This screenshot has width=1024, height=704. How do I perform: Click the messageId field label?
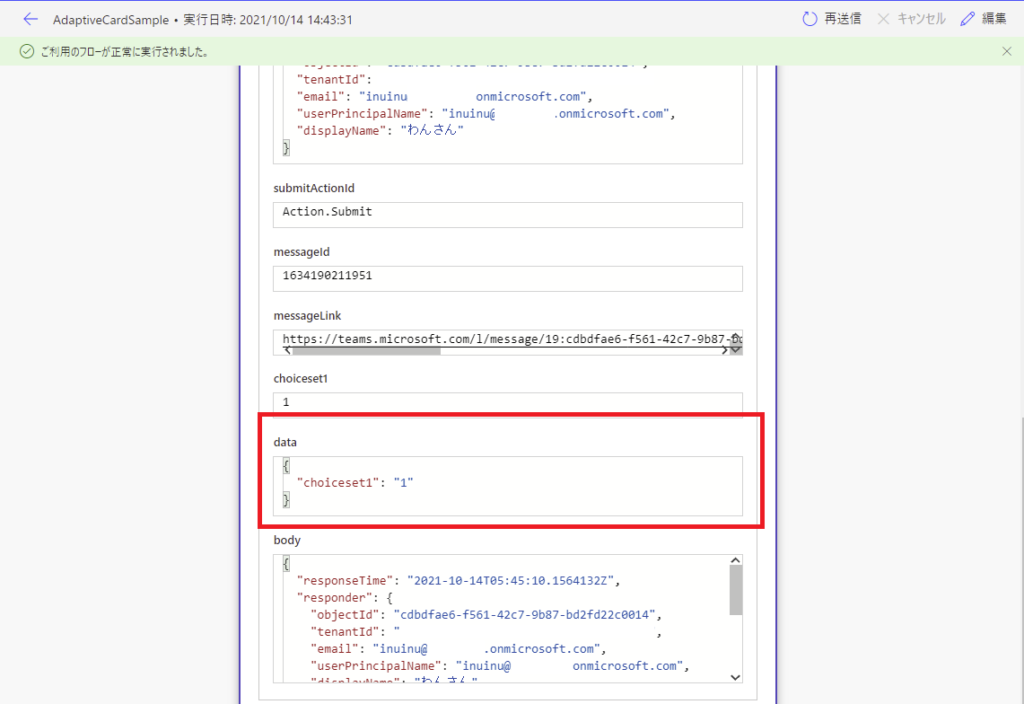point(302,251)
